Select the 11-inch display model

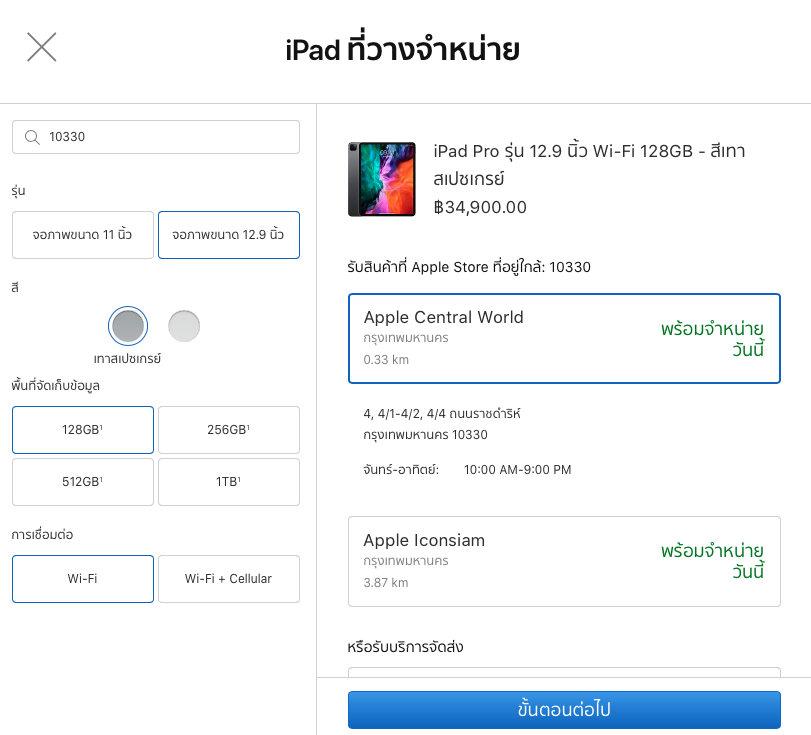coord(83,235)
